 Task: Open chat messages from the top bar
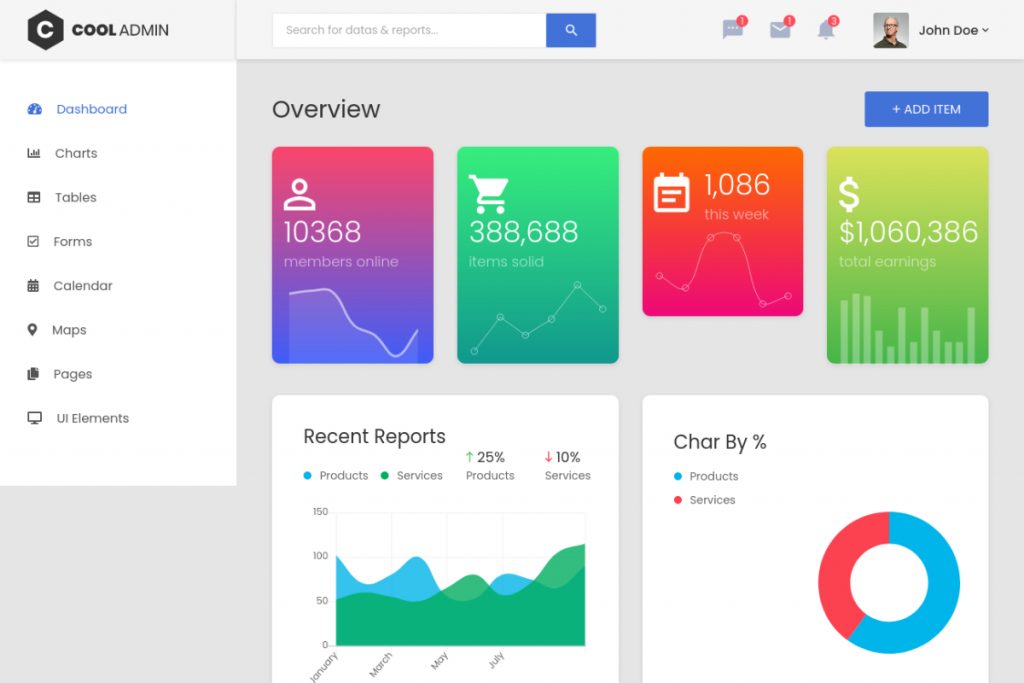733,30
